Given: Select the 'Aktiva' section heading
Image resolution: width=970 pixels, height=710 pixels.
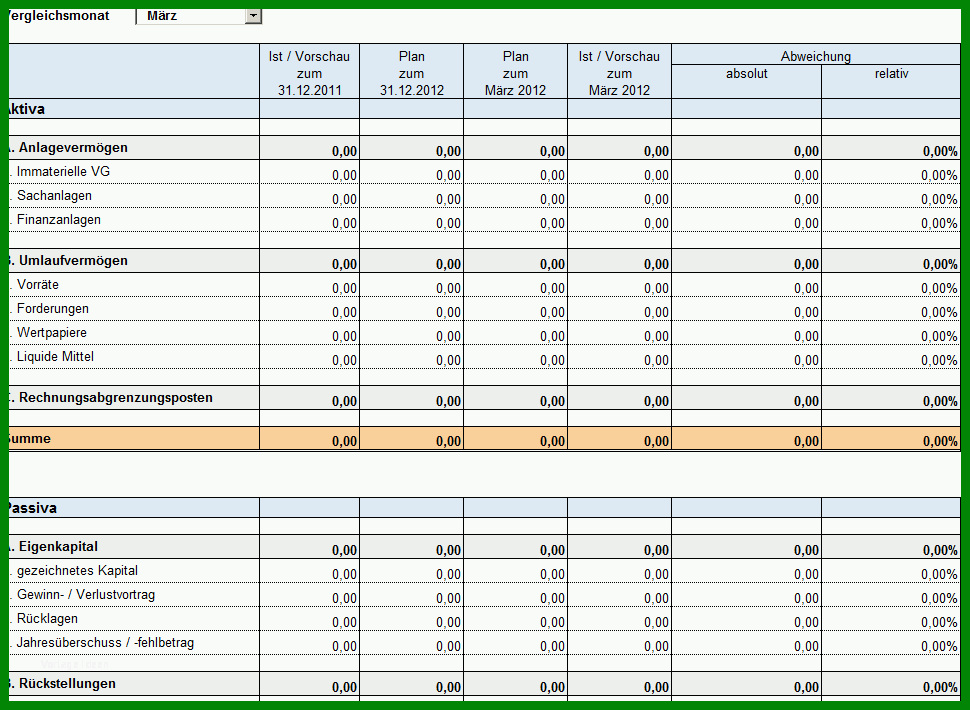Looking at the screenshot, I should (x=27, y=109).
